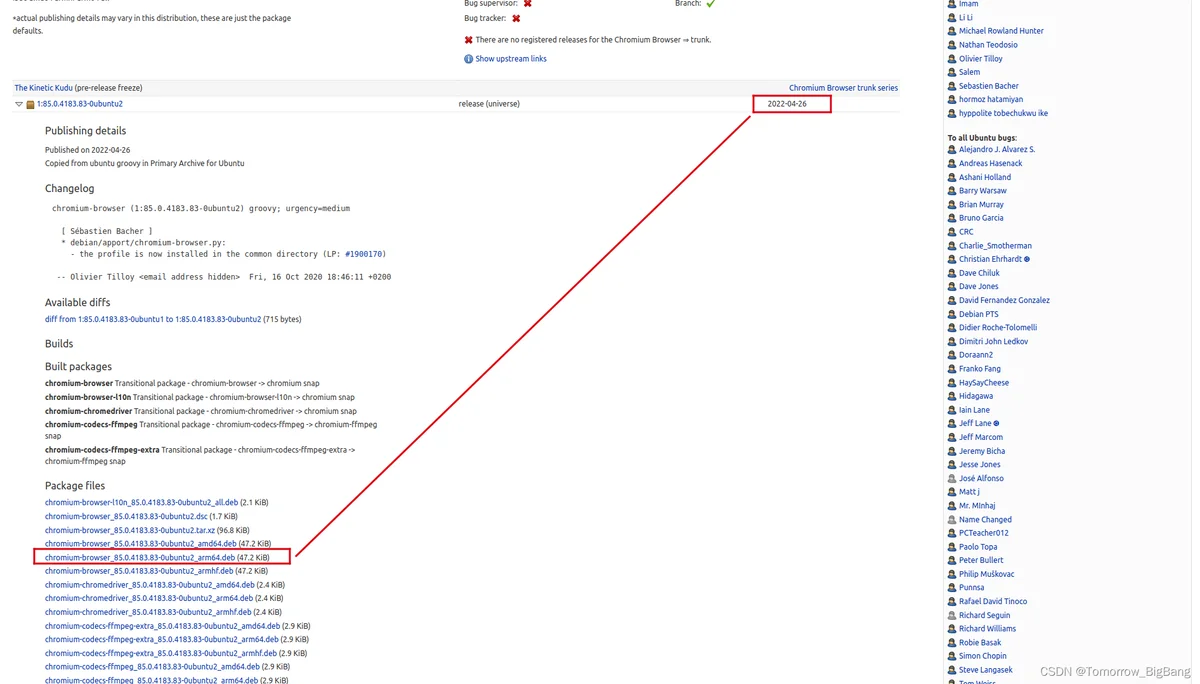Click the 2022-04-26 release date text

pos(787,104)
